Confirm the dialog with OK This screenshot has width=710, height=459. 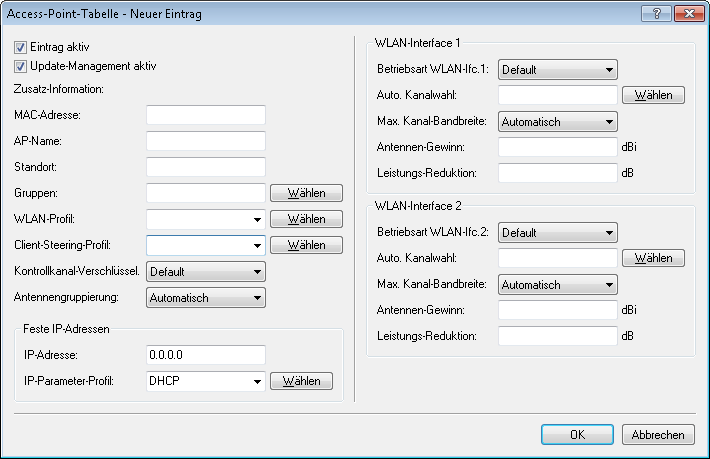point(577,435)
